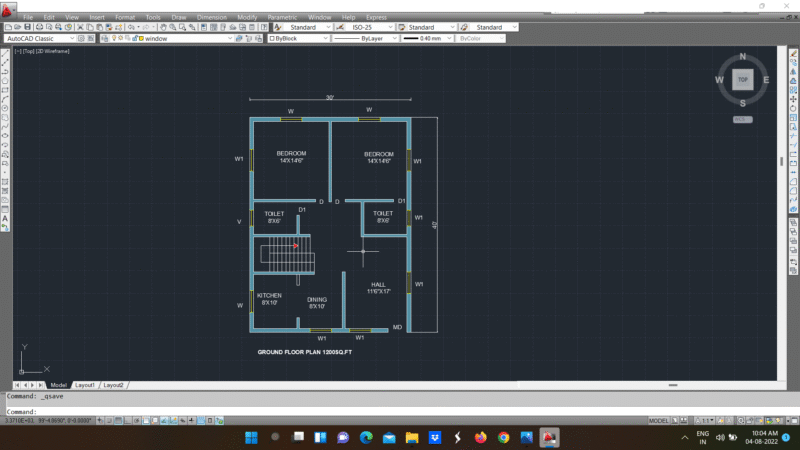Toggle Ortho Mode in status bar
The height and width of the screenshot is (450, 800).
[127, 421]
